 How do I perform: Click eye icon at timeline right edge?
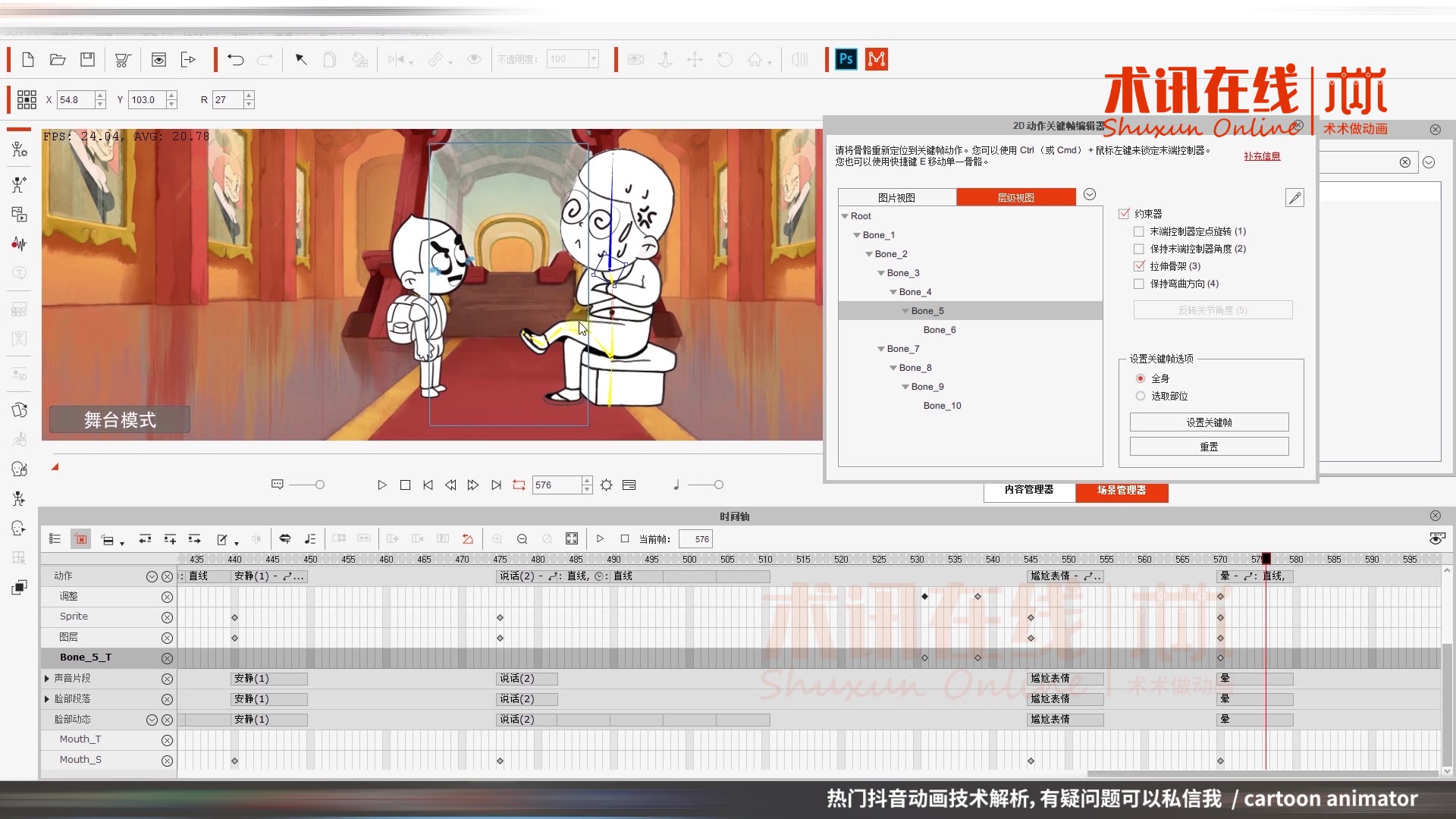[1436, 539]
